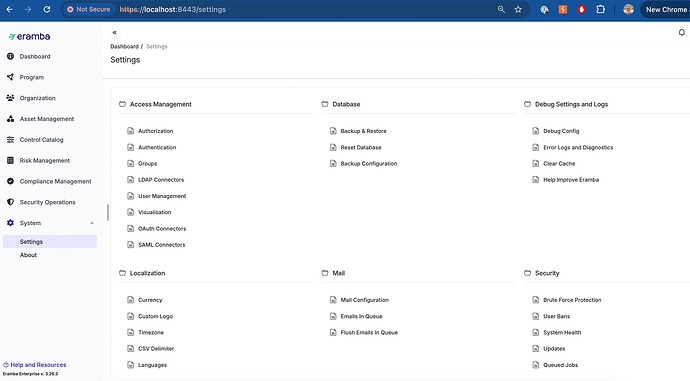The height and width of the screenshot is (381, 690).
Task: Click the Security Operations shield icon
Action: tap(11, 202)
